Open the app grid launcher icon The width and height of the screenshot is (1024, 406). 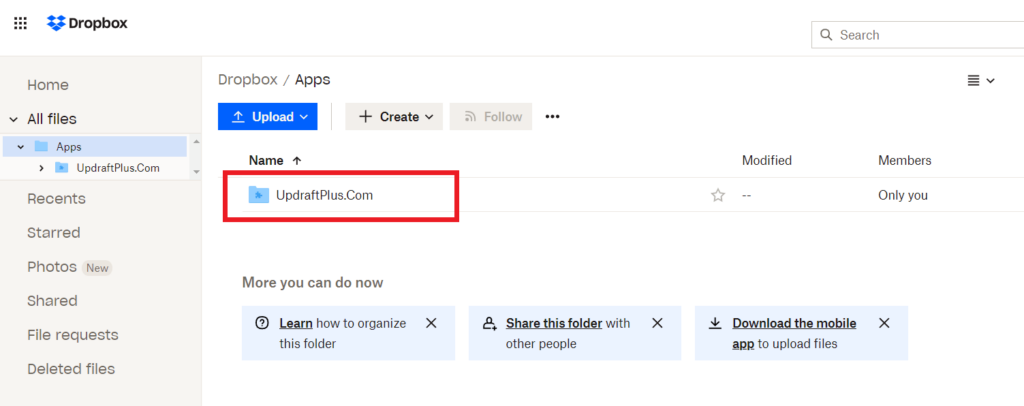pyautogui.click(x=20, y=23)
